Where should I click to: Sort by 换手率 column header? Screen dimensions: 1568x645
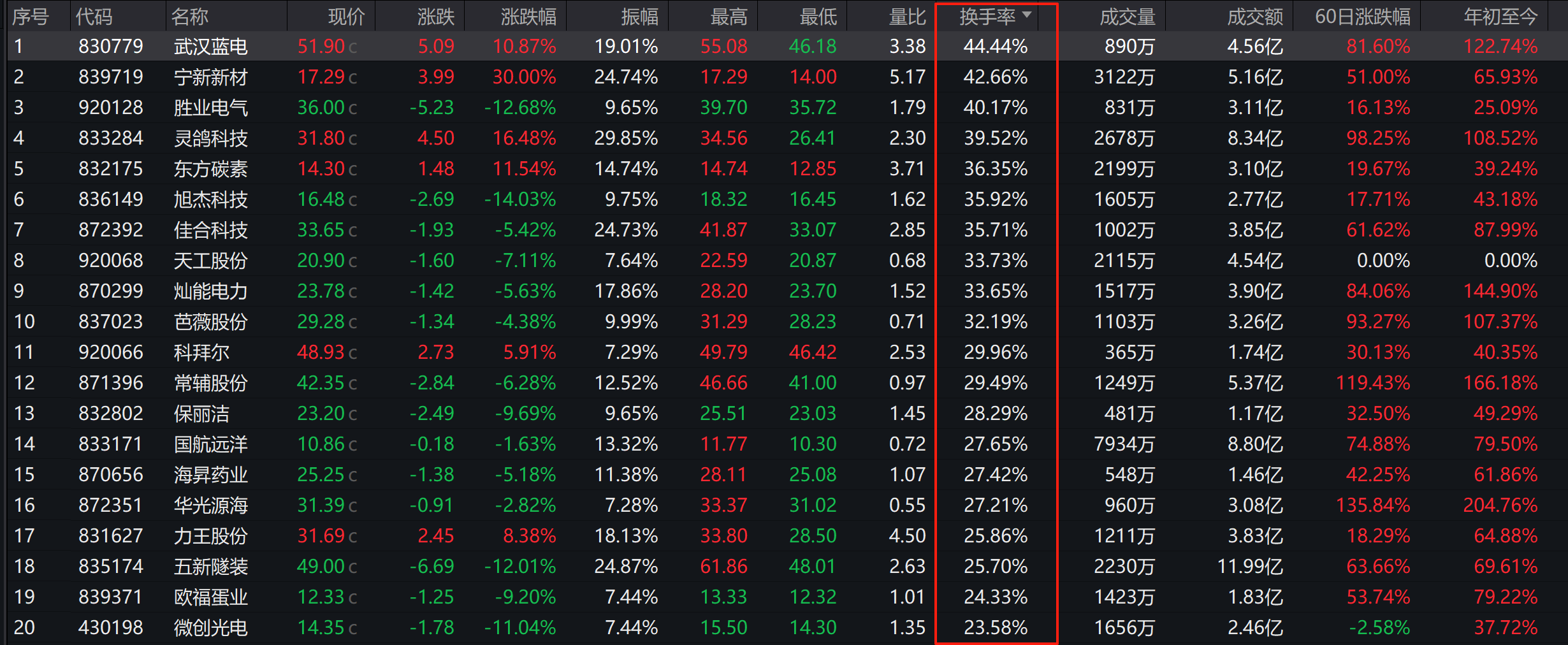987,17
